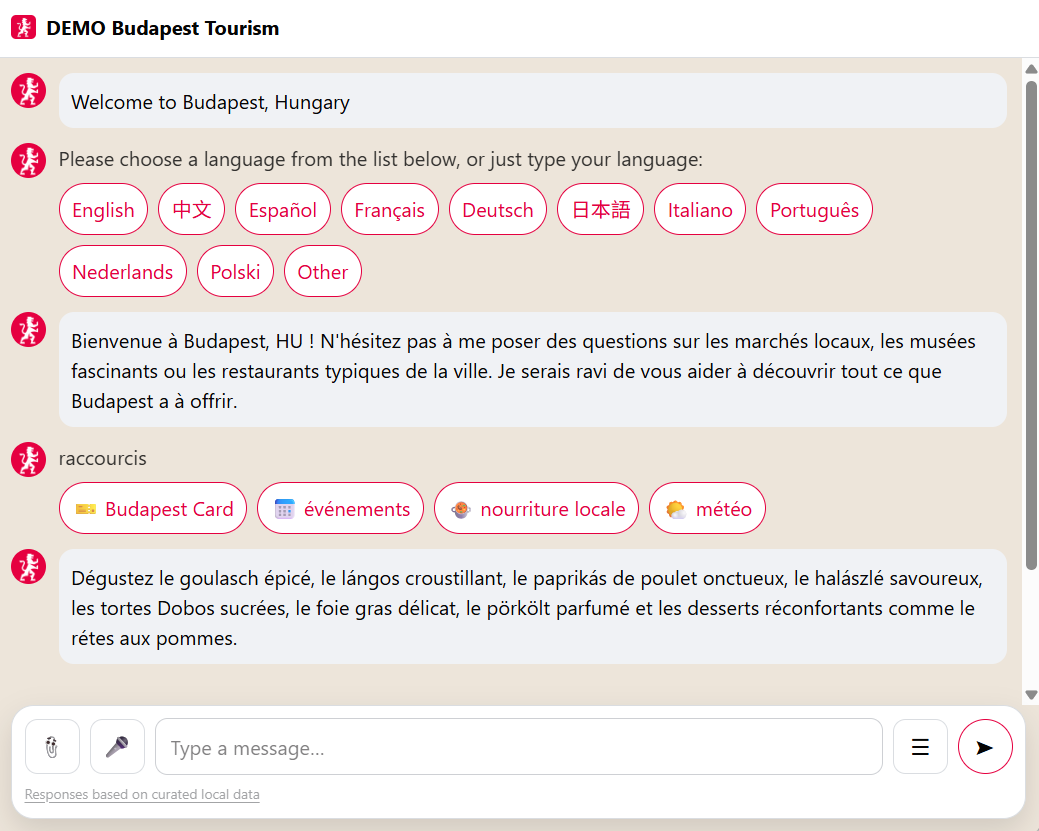Activate the microphone voice input
This screenshot has width=1039, height=831.
point(117,747)
